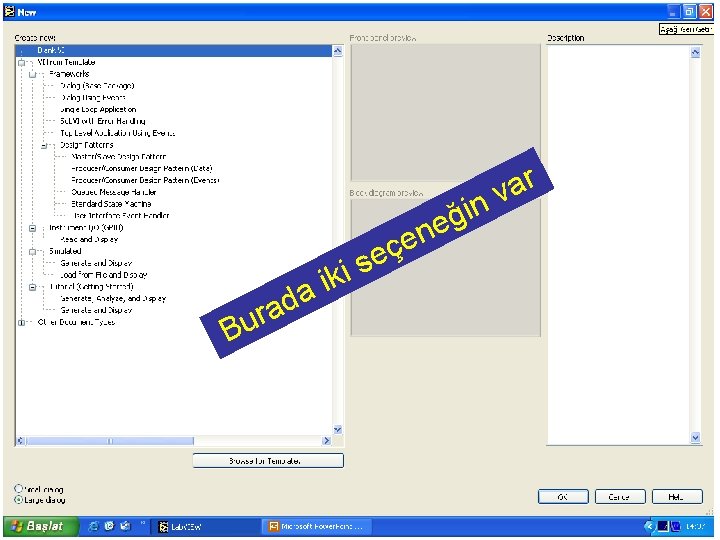Viewport: 720px width, 540px height.
Task: Collapse the Simulated tree node
Action: click(x=32, y=252)
